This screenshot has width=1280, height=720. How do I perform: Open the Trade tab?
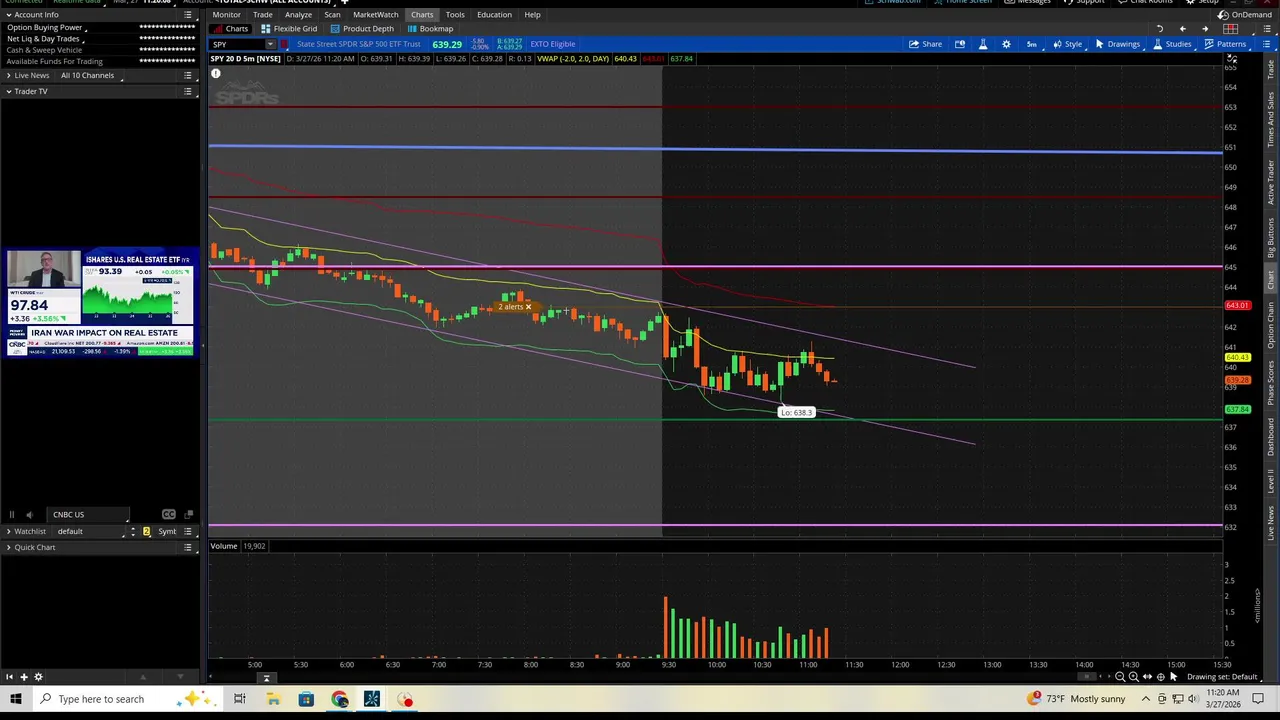tap(262, 15)
